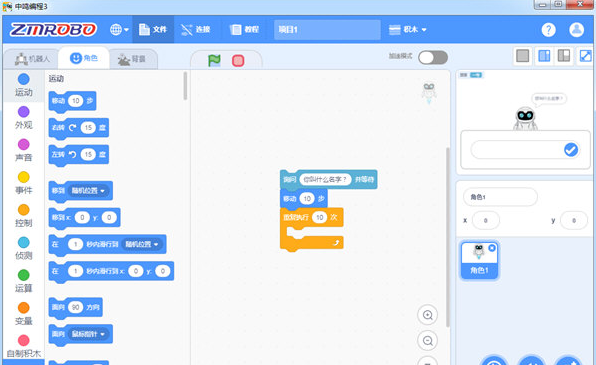Image resolution: width=596 pixels, height=365 pixels.
Task: Click the ZMROBO logo
Action: pos(53,29)
